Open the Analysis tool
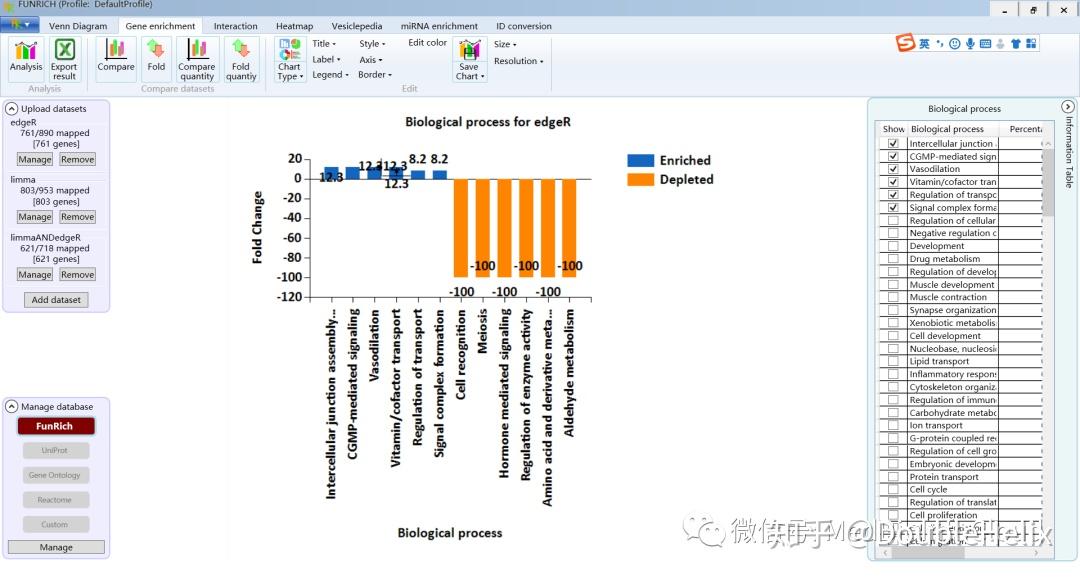Viewport: 1080px width, 579px height. tap(25, 57)
